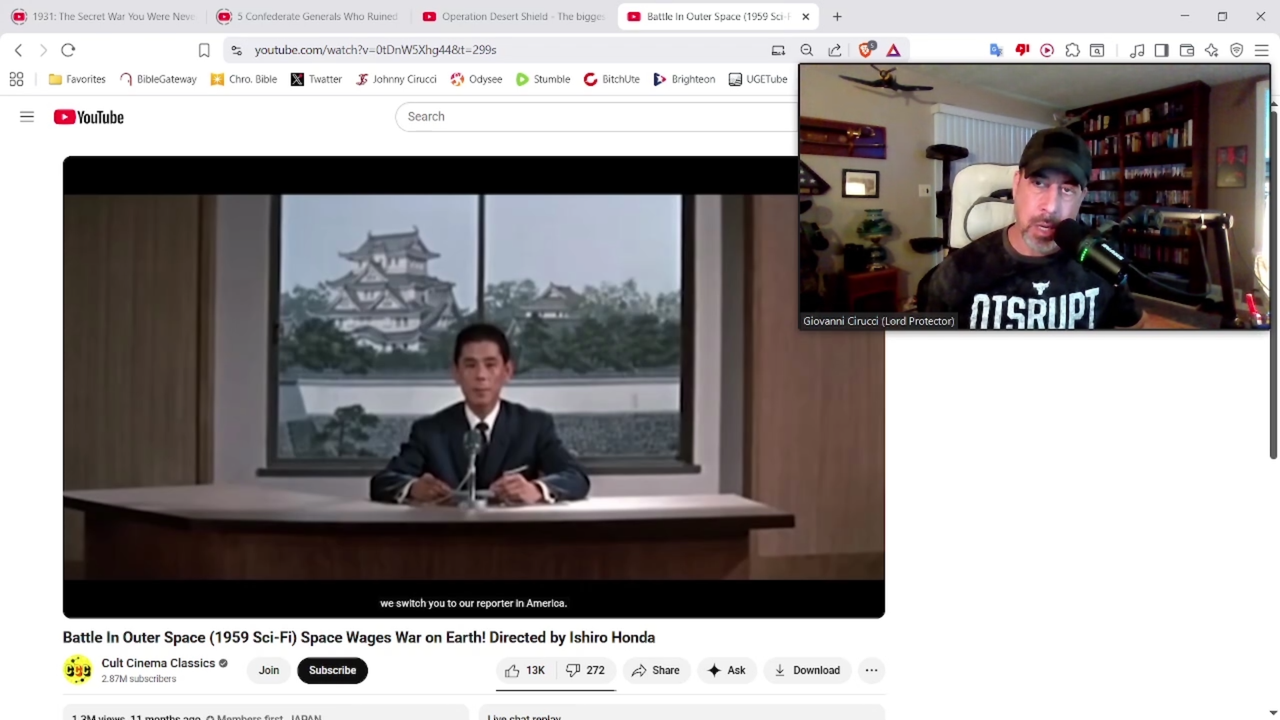Click the Join channel membership button
The width and height of the screenshot is (1280, 720).
(269, 670)
